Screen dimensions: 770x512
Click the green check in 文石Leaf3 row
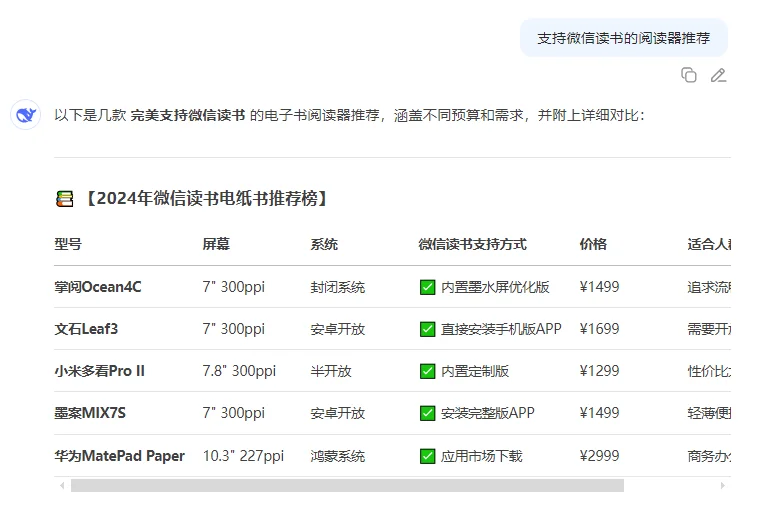pyautogui.click(x=427, y=329)
